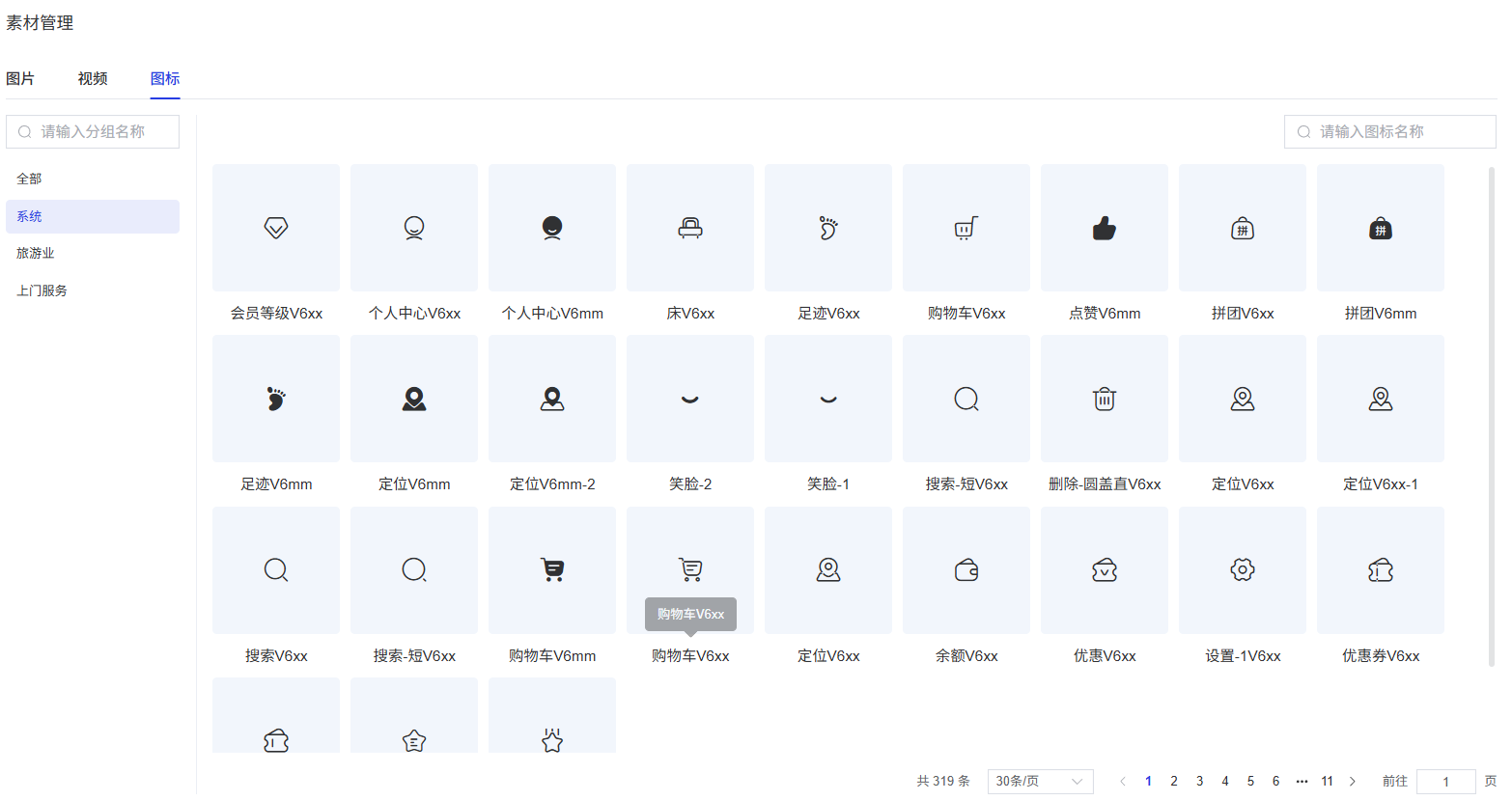Pick the 点赞V6mm thumbs-up icon

click(x=1105, y=228)
